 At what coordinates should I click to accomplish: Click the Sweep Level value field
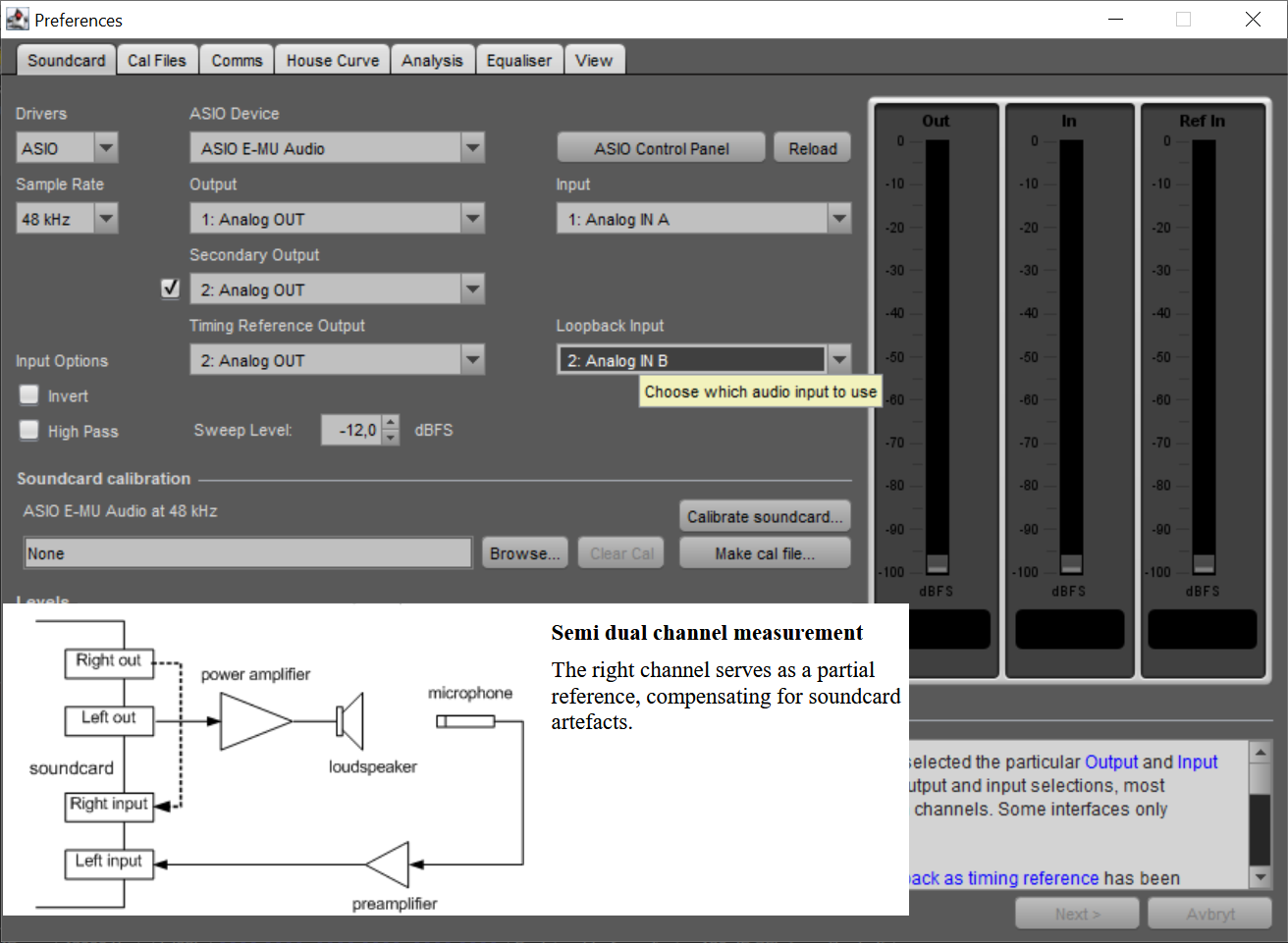[351, 430]
